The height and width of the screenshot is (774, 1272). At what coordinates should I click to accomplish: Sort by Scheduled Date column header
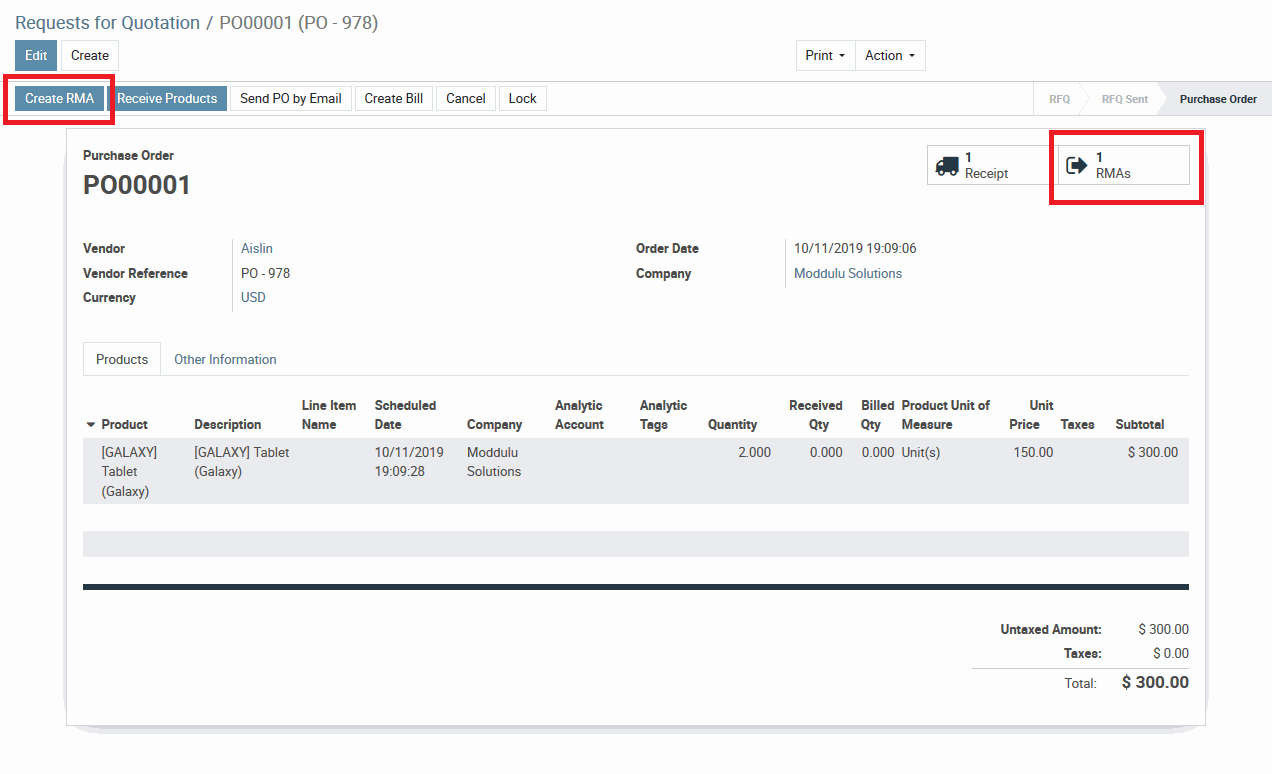[x=405, y=415]
